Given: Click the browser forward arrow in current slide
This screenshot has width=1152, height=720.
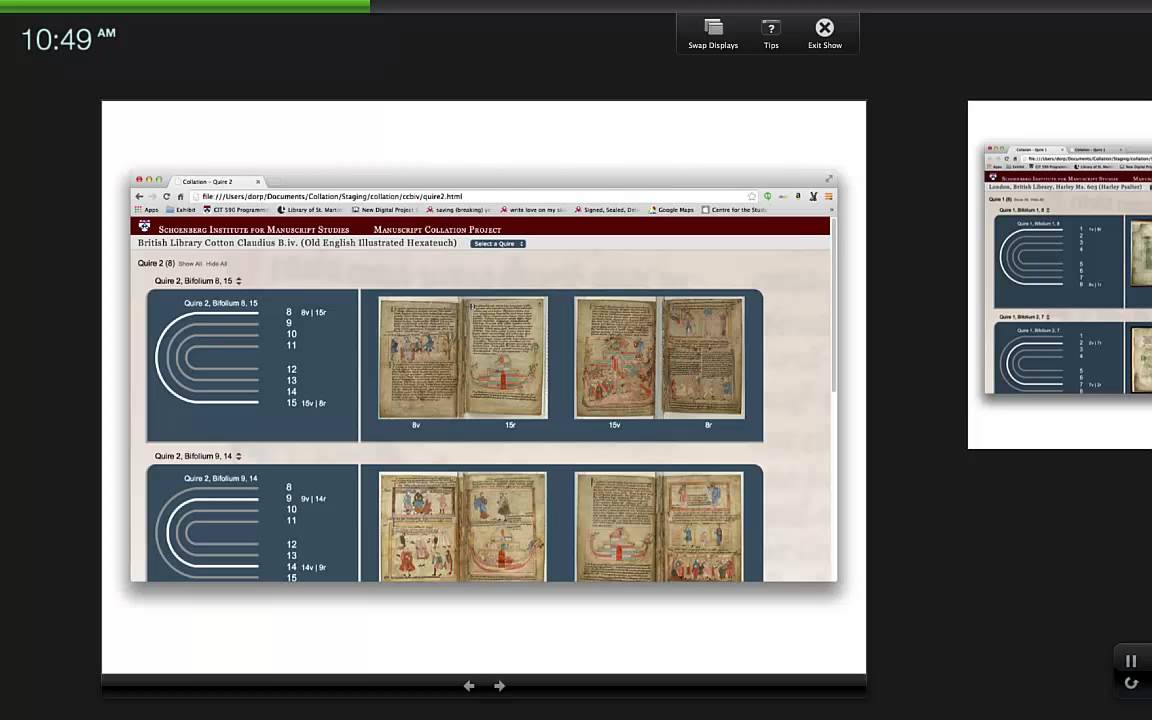Looking at the screenshot, I should tap(152, 196).
